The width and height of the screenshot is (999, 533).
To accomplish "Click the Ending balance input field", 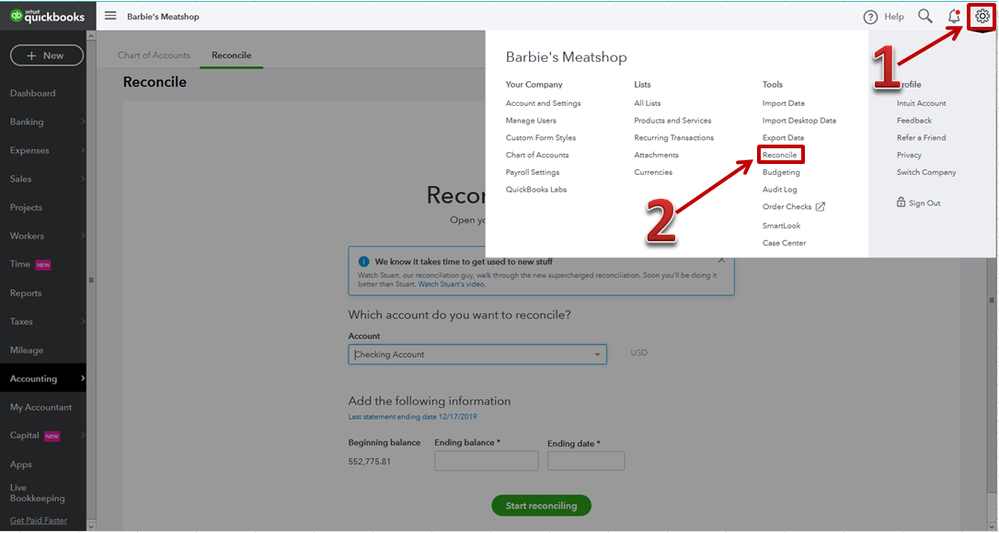I will click(486, 460).
